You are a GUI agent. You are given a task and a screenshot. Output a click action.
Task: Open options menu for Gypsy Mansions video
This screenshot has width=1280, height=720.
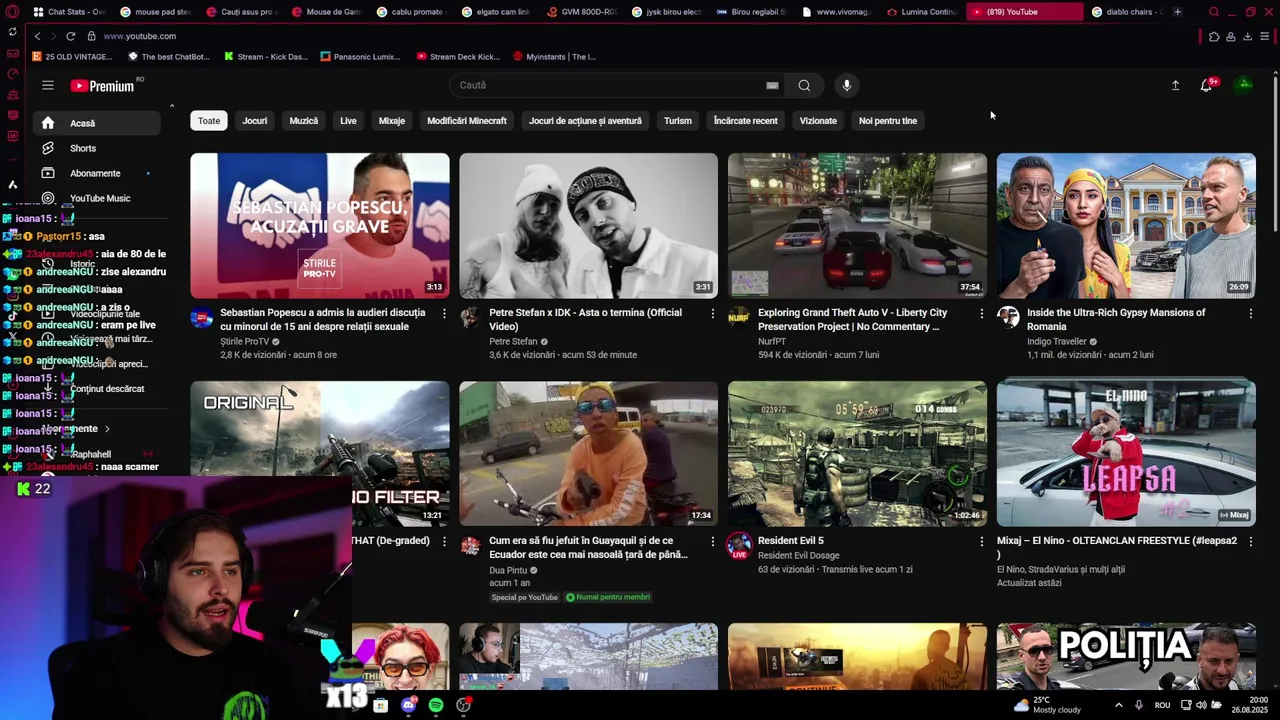[x=1250, y=313]
